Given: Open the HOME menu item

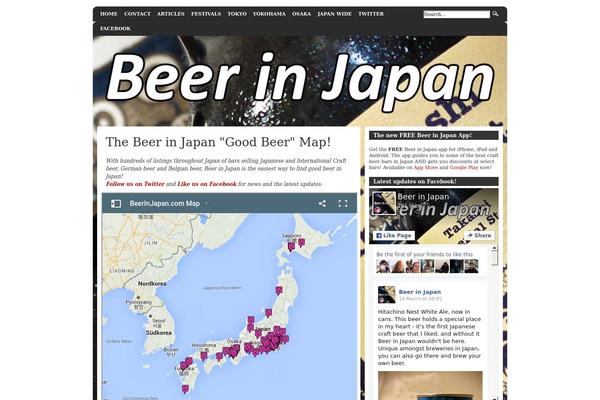Looking at the screenshot, I should tap(109, 14).
